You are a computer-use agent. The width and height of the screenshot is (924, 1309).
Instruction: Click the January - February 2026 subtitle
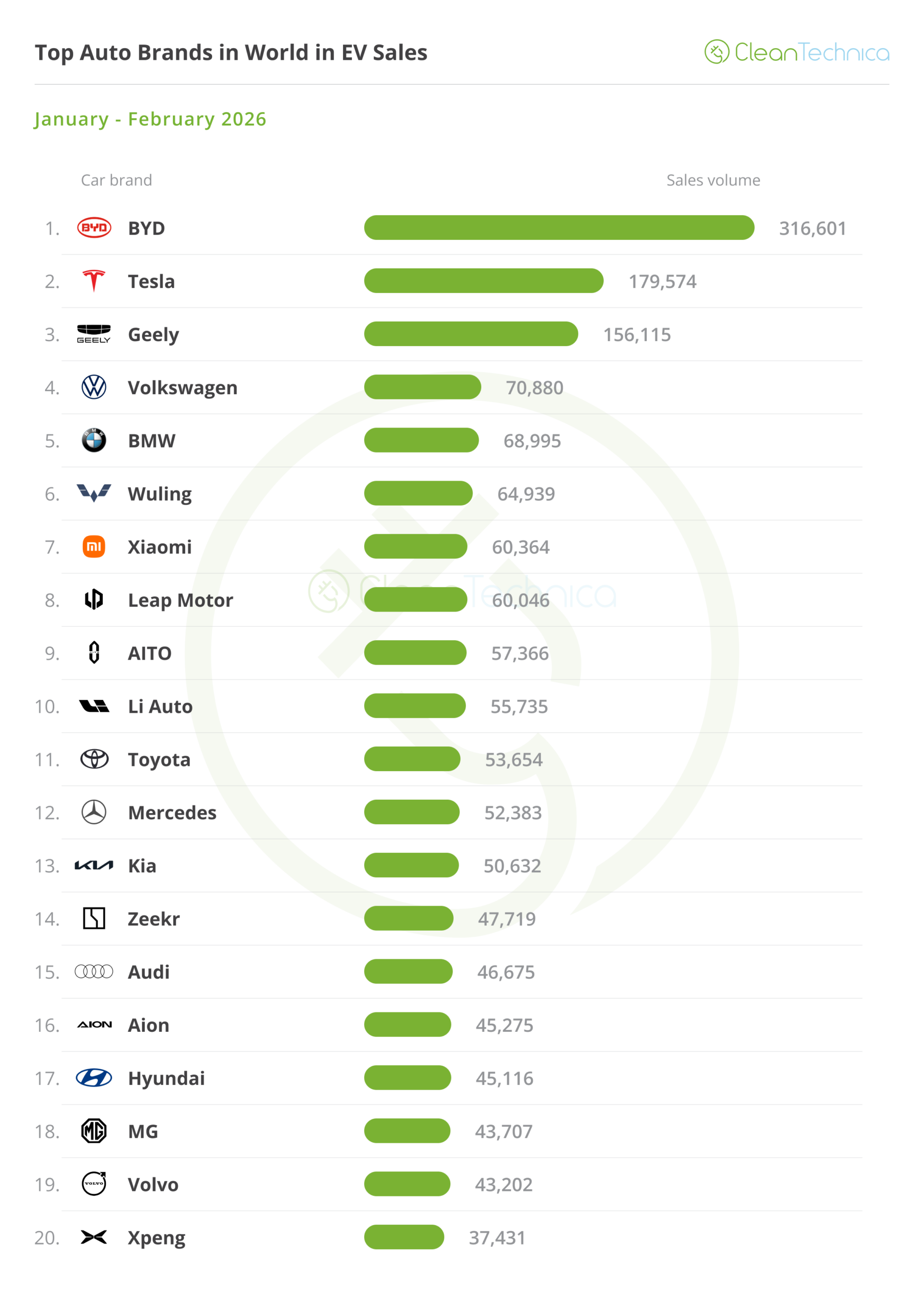[x=150, y=119]
